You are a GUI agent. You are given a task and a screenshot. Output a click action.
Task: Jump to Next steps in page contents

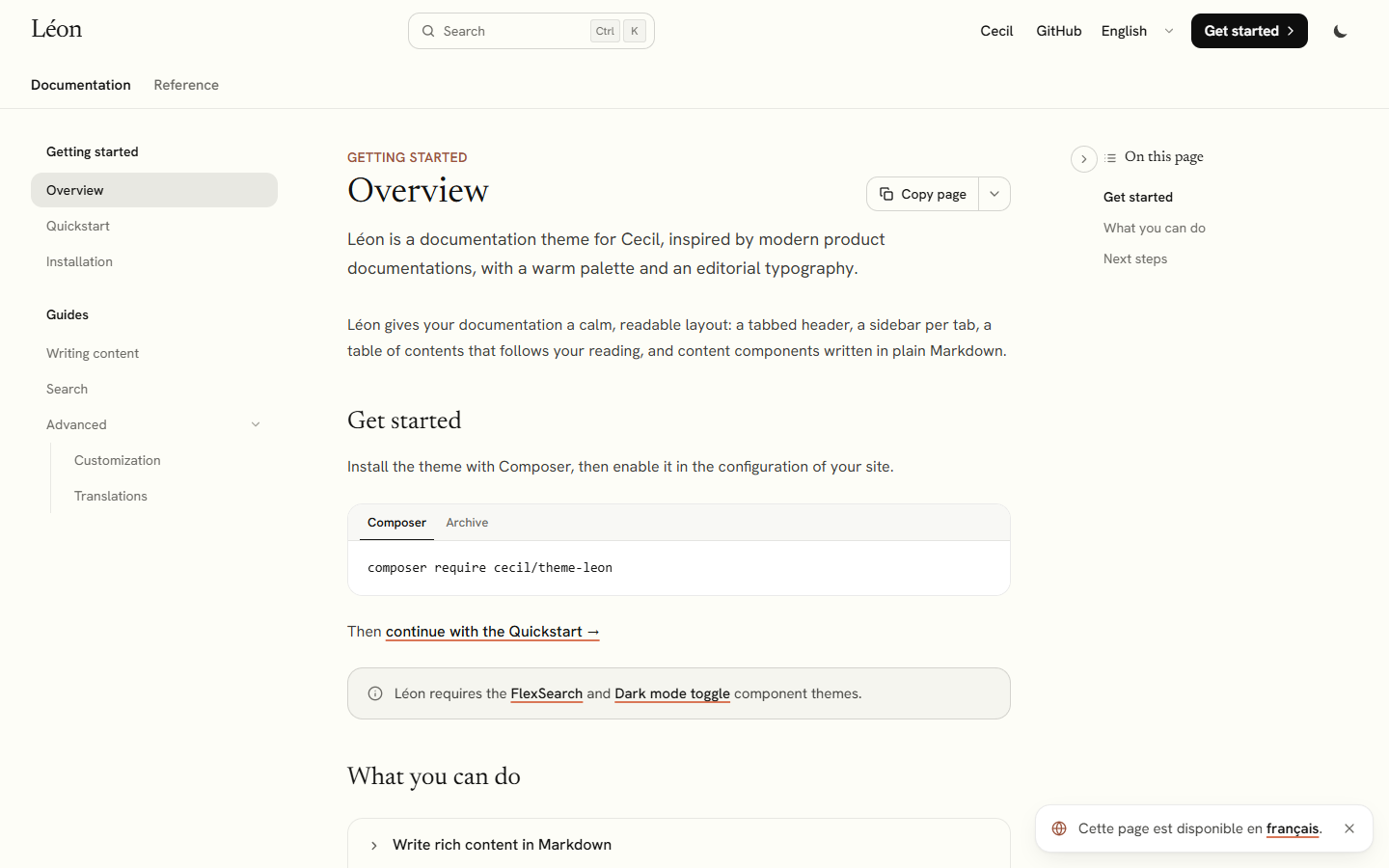tap(1135, 258)
